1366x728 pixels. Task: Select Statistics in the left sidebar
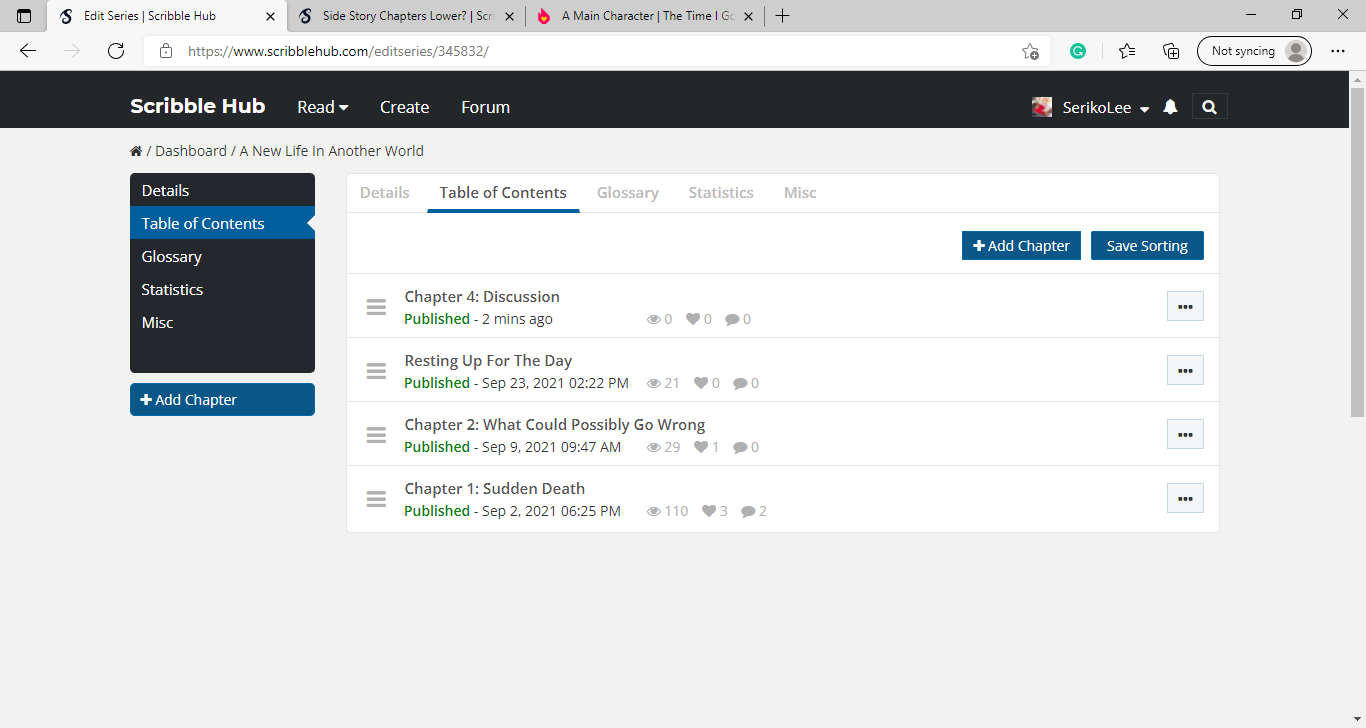172,290
